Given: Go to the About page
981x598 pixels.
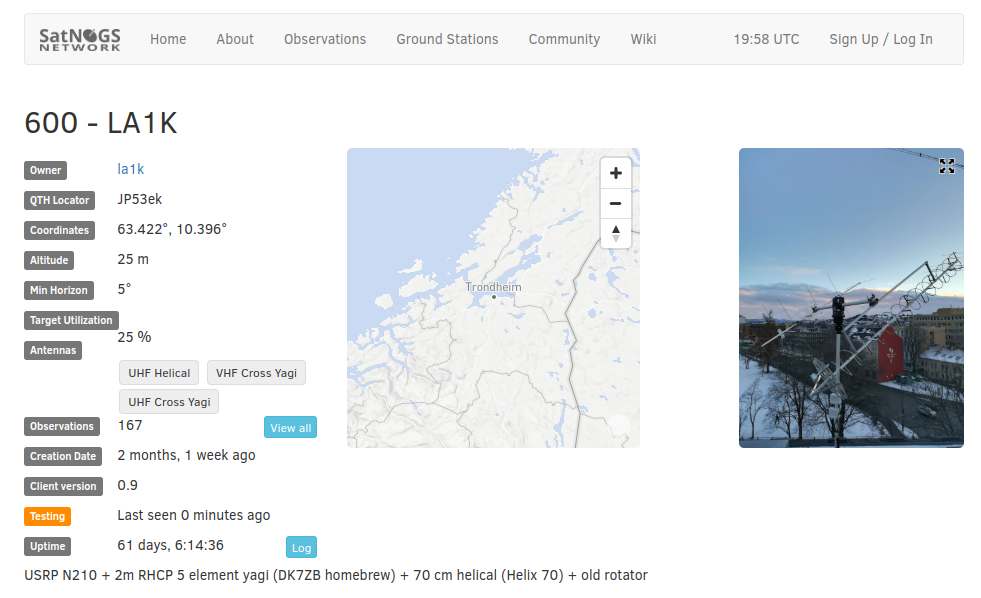Looking at the screenshot, I should [235, 39].
